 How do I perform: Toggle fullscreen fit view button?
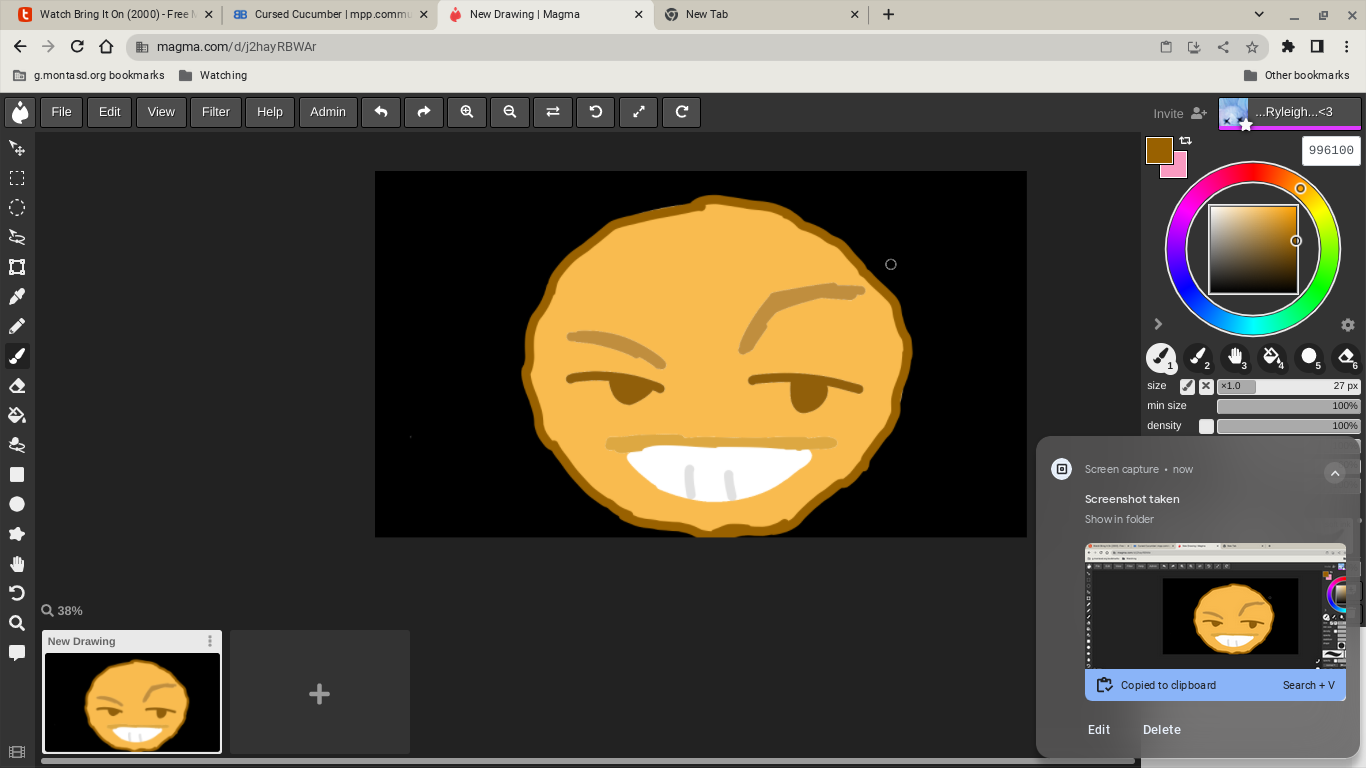(639, 112)
